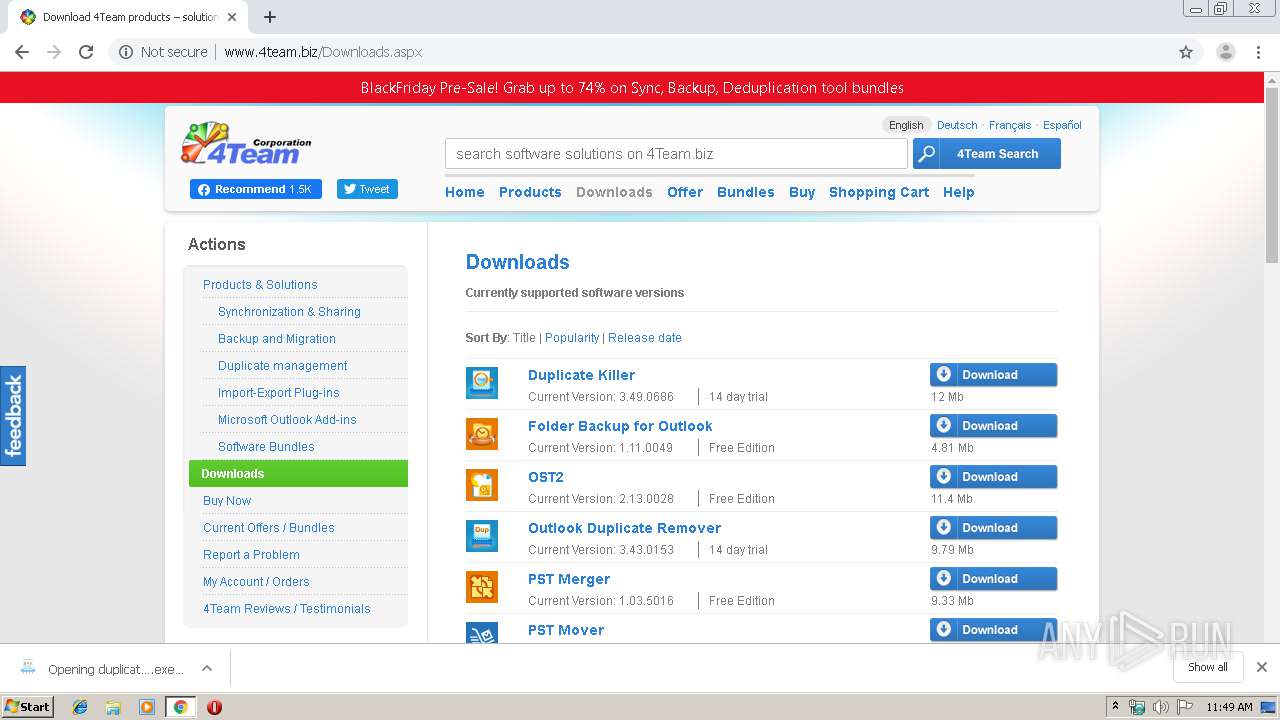Open Synchronization & Sharing sidebar link

tap(289, 312)
